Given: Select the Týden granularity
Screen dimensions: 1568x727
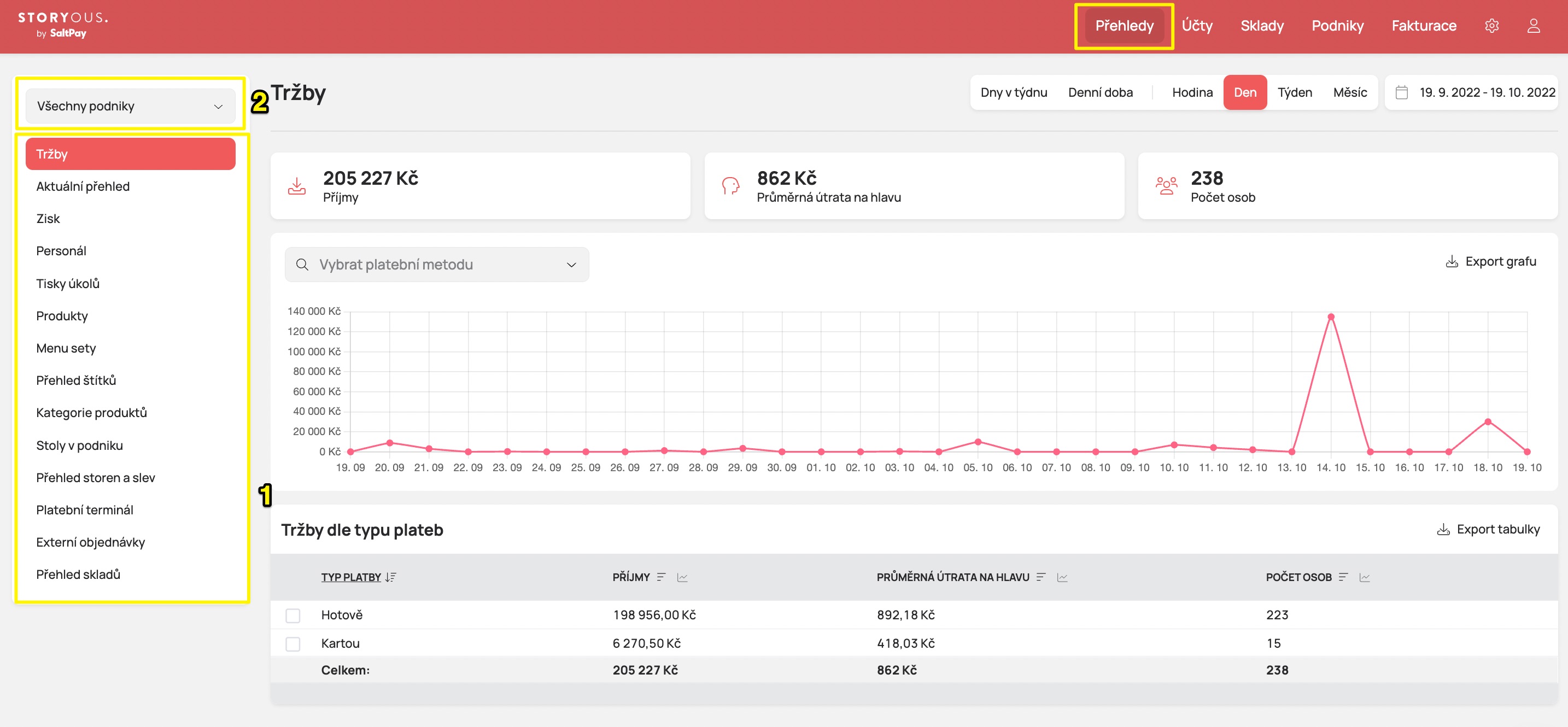Looking at the screenshot, I should point(1295,92).
